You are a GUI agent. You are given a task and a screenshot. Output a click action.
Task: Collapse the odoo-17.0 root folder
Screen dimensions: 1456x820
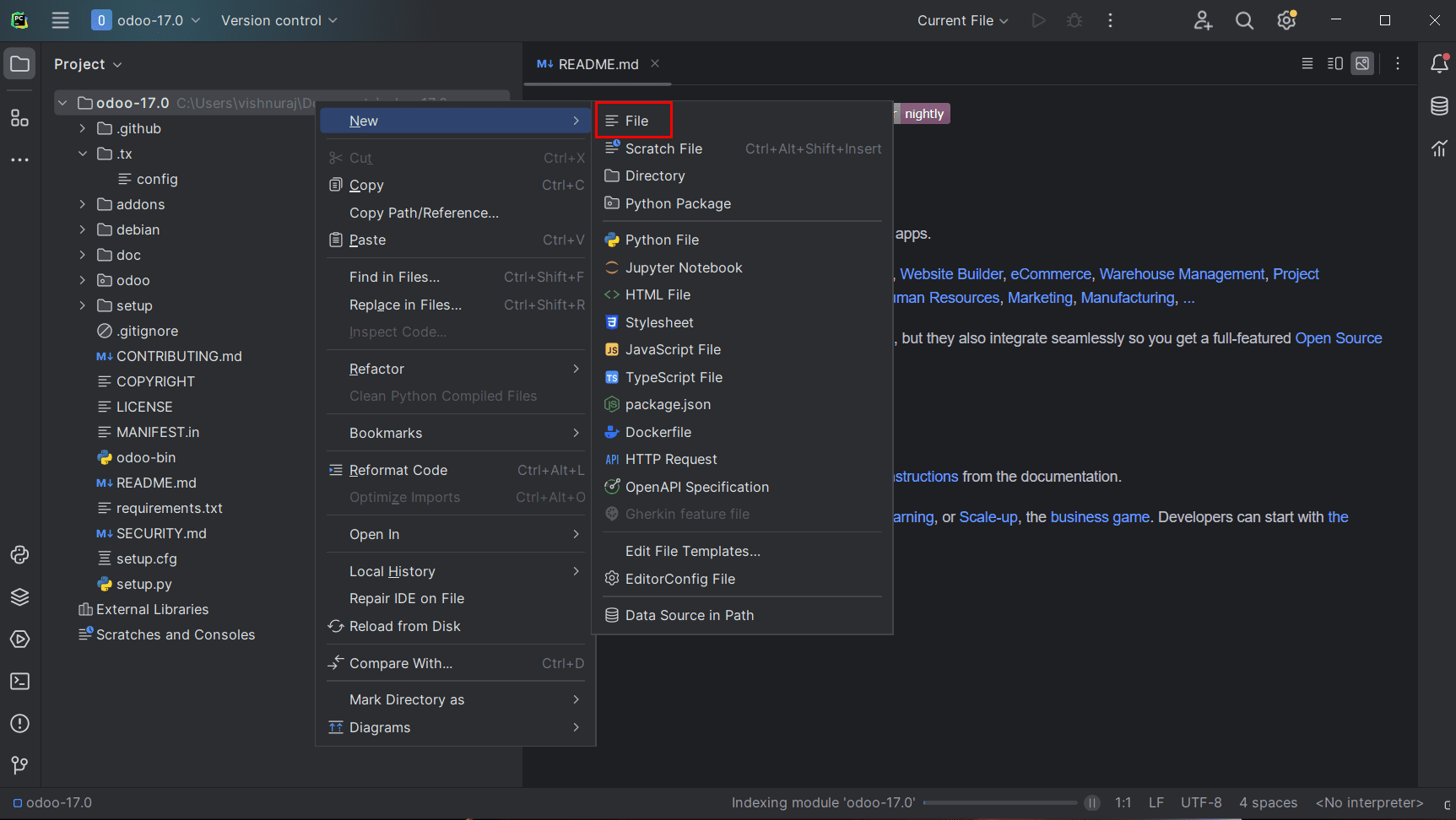[62, 103]
